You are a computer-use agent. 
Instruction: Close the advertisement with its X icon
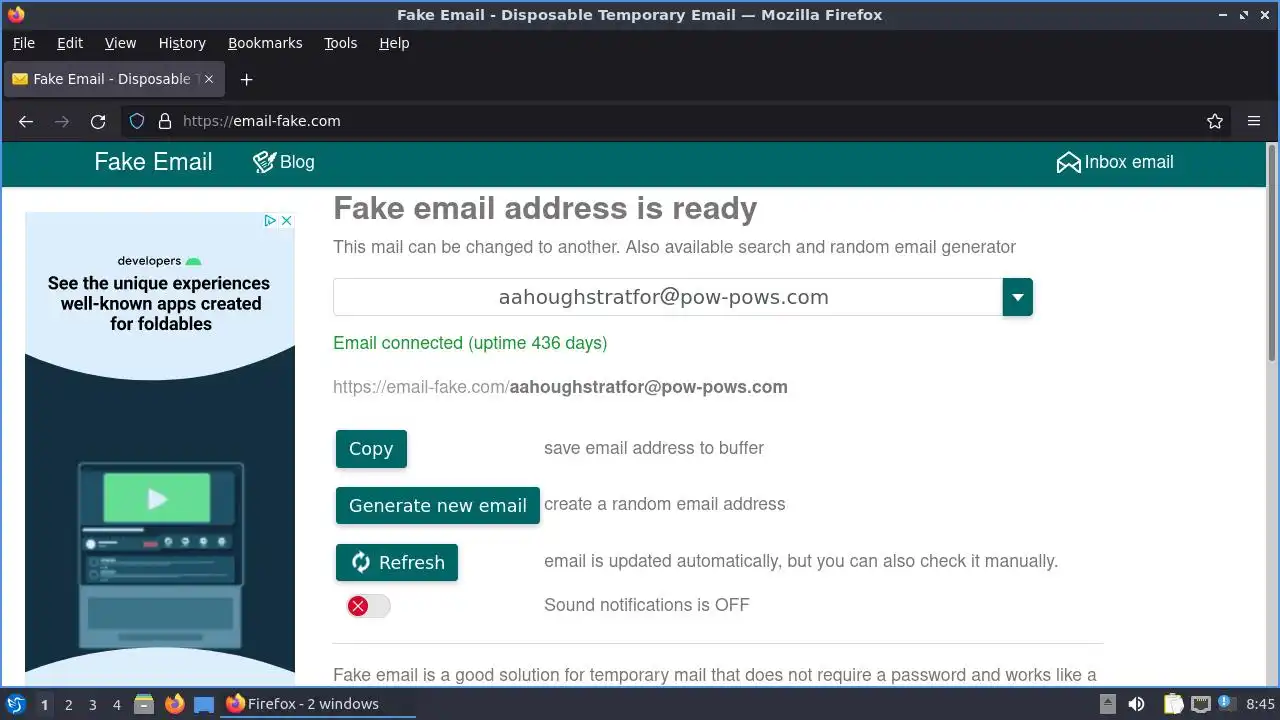(286, 221)
